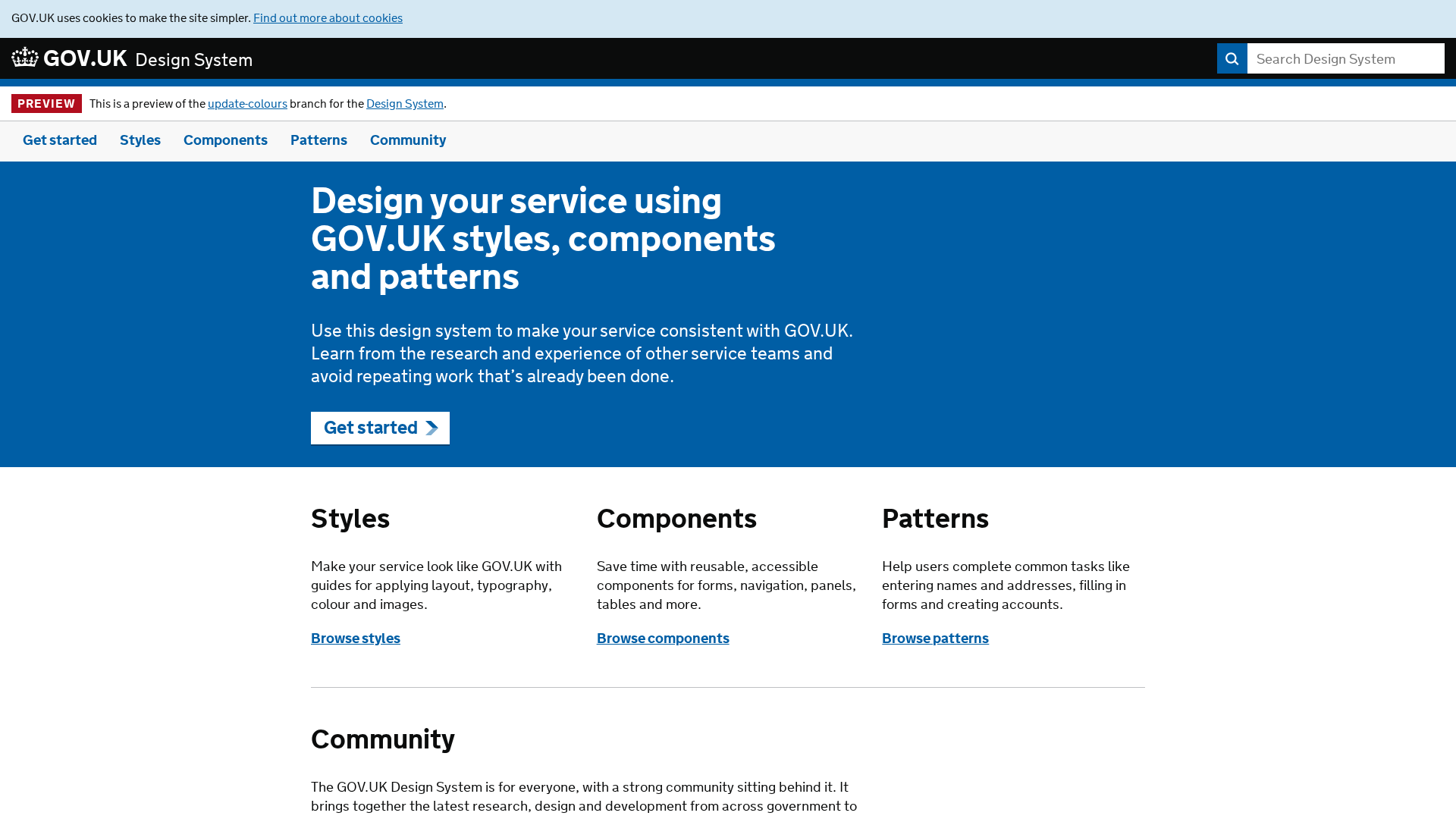Click the Components section heading
This screenshot has width=1456, height=819.
676,519
